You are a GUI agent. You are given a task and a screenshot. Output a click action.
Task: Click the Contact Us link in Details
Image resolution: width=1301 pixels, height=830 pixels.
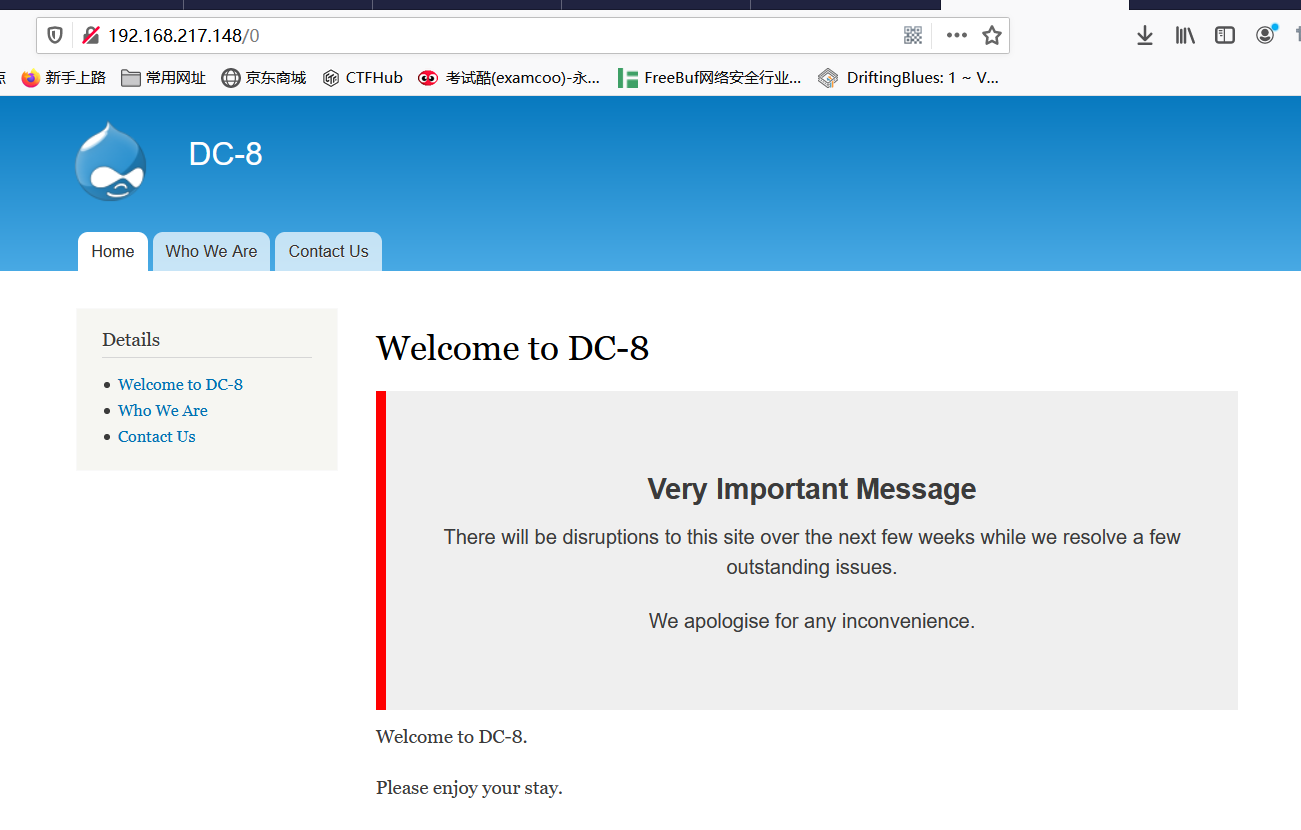tap(157, 437)
